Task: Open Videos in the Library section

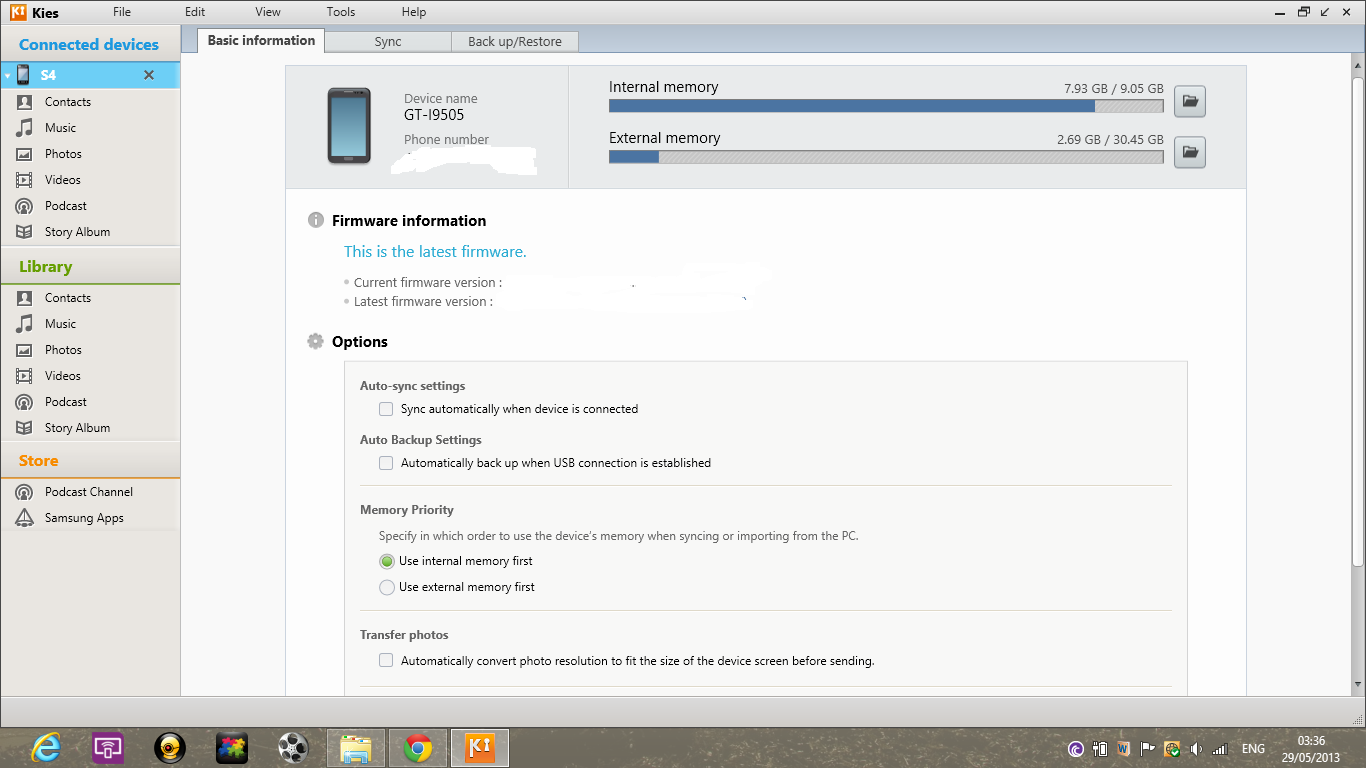Action: click(62, 376)
